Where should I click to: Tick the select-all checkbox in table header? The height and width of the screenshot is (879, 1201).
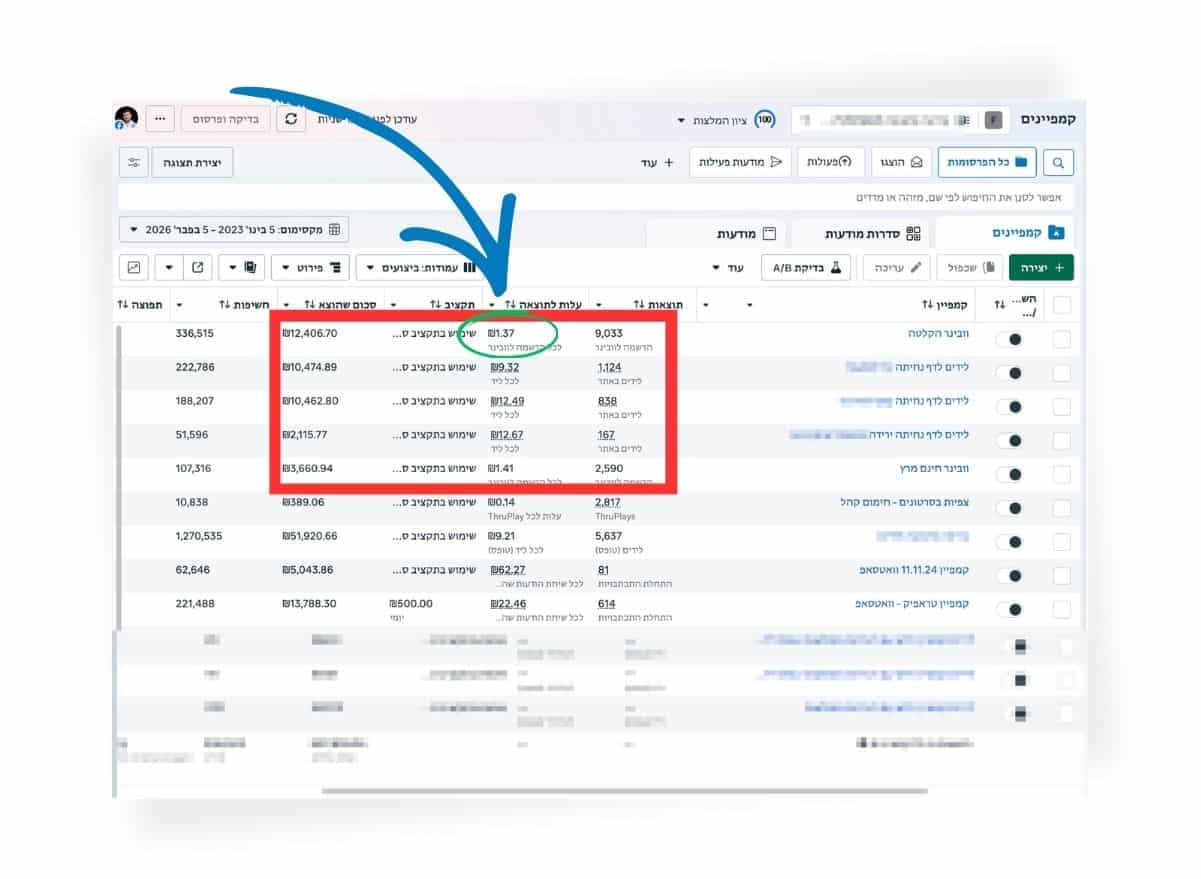[1061, 305]
